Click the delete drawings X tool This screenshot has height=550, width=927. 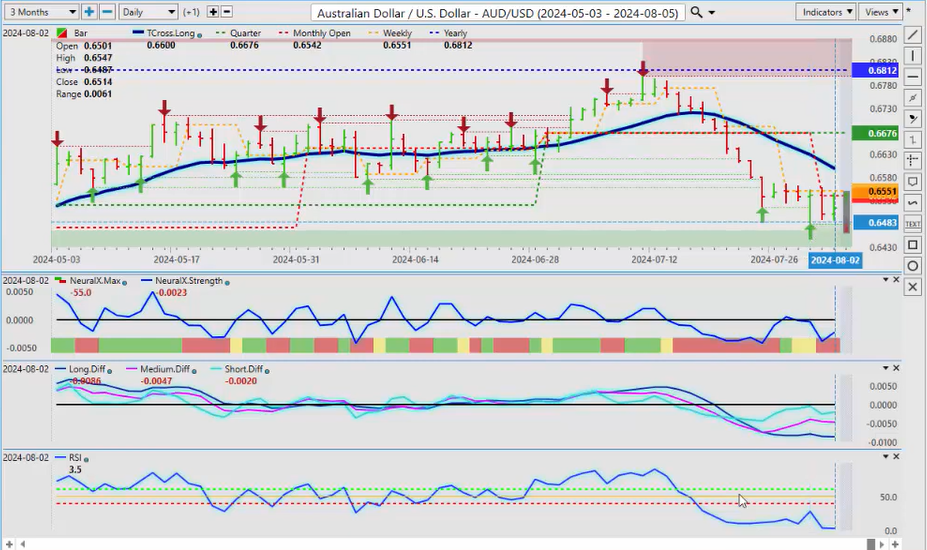point(912,287)
